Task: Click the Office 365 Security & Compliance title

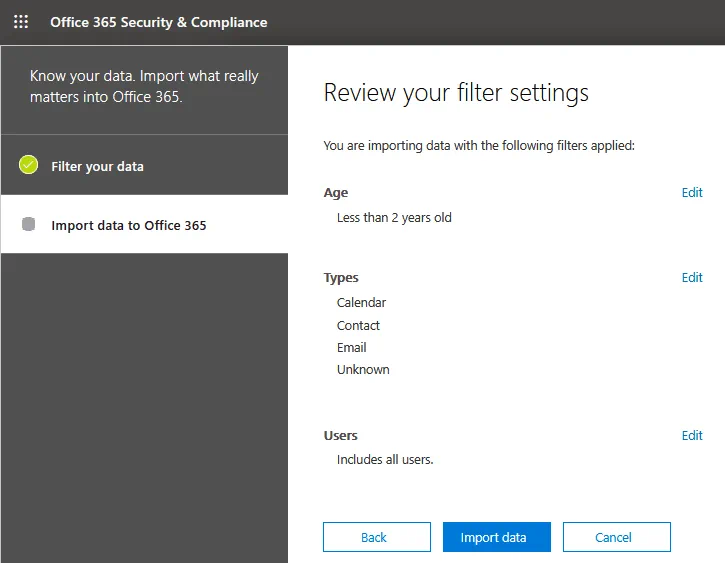Action: pyautogui.click(x=159, y=21)
